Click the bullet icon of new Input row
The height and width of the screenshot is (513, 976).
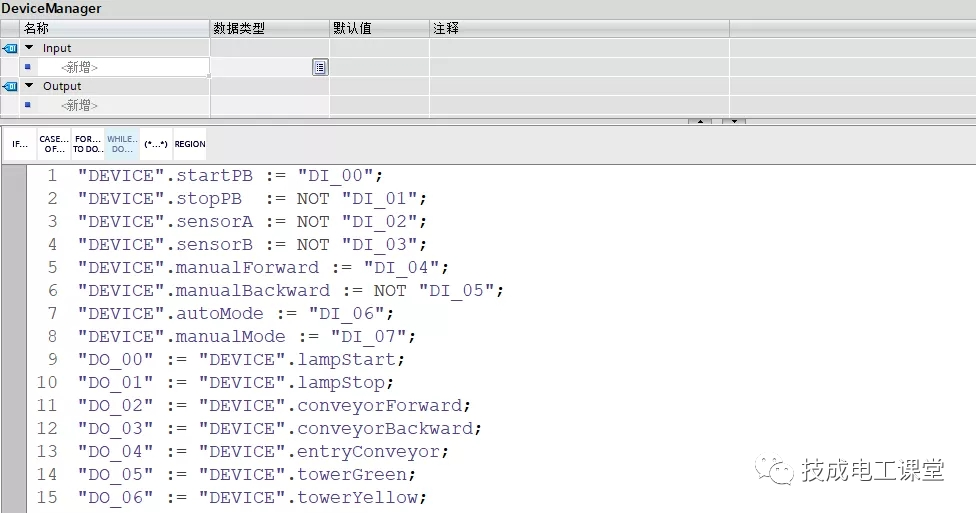(27, 67)
